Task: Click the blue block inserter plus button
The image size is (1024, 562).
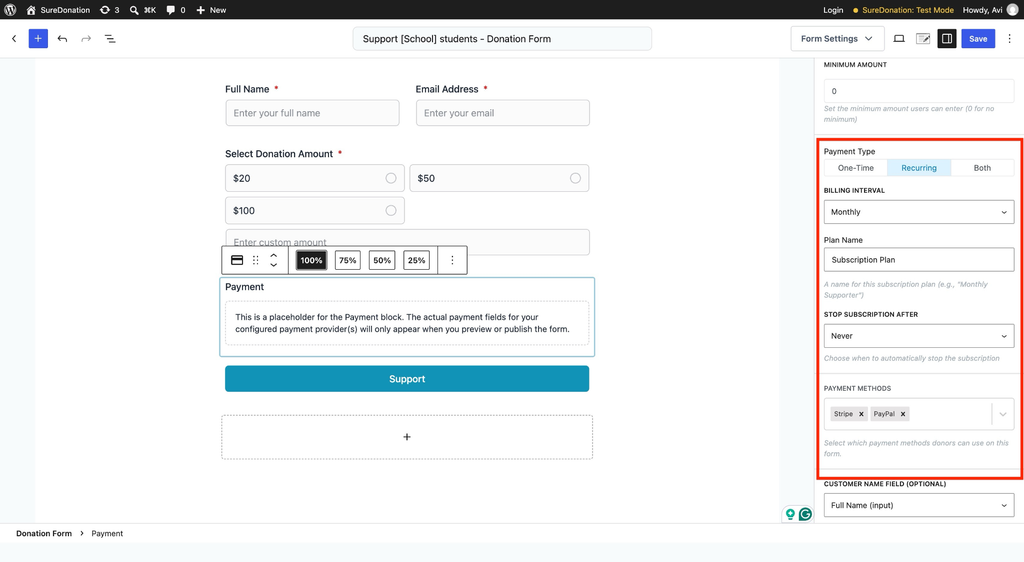Action: click(38, 39)
